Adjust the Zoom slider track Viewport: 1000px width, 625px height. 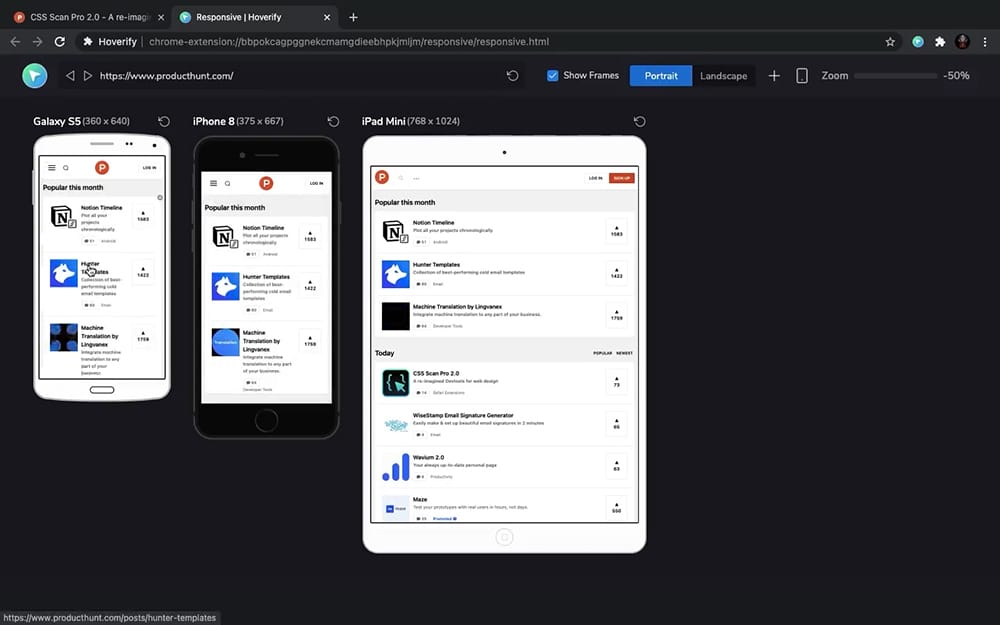(895, 76)
